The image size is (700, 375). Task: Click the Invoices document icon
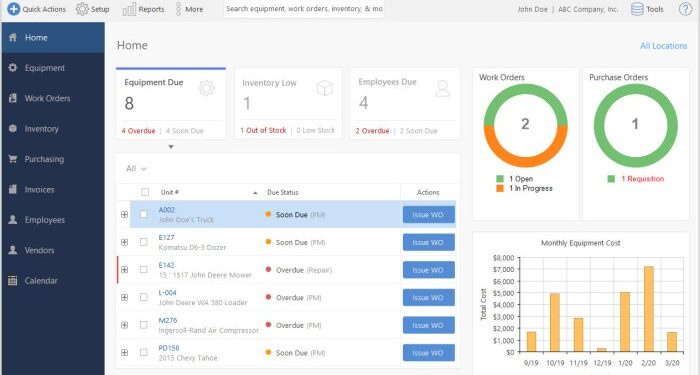13,189
